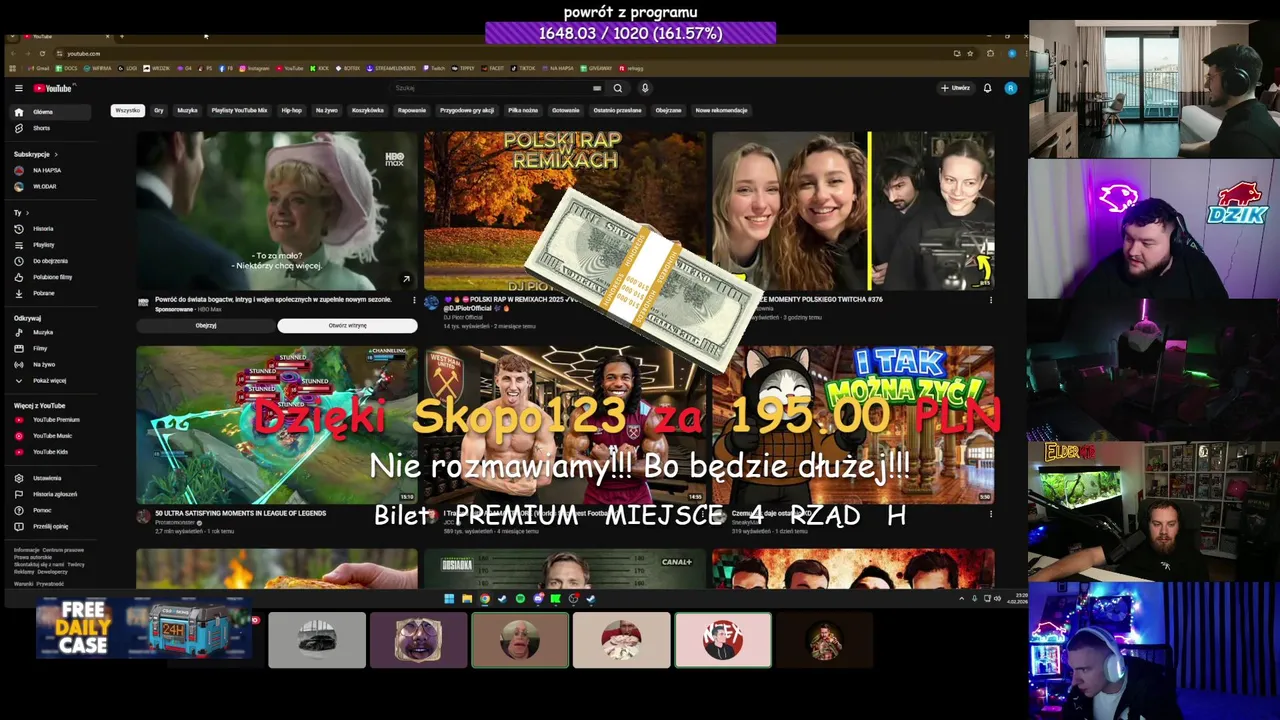Click the Utwórz create button
1280x720 pixels.
coord(956,88)
